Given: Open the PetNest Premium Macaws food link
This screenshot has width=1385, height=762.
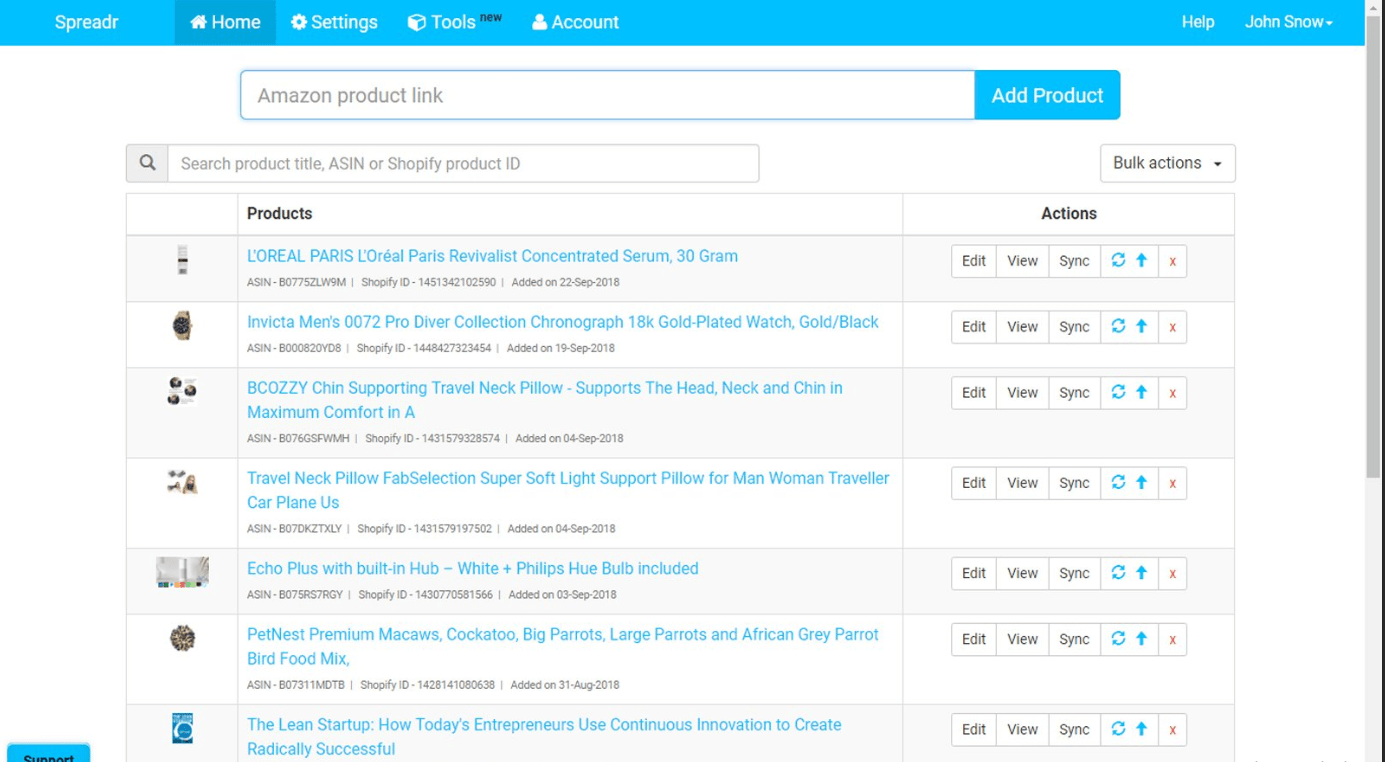Looking at the screenshot, I should [563, 646].
